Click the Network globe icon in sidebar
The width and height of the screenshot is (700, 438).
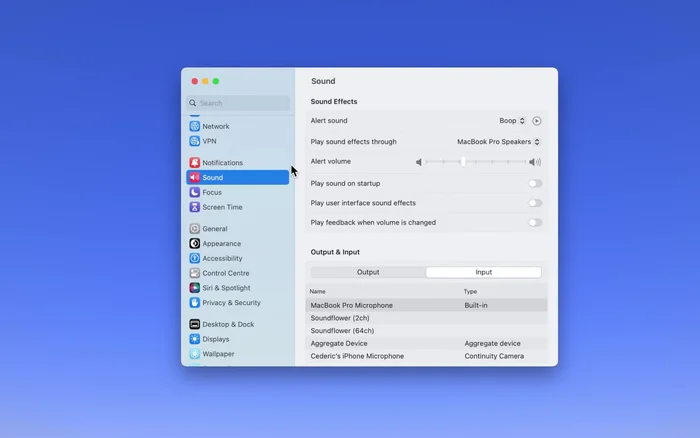click(x=195, y=126)
